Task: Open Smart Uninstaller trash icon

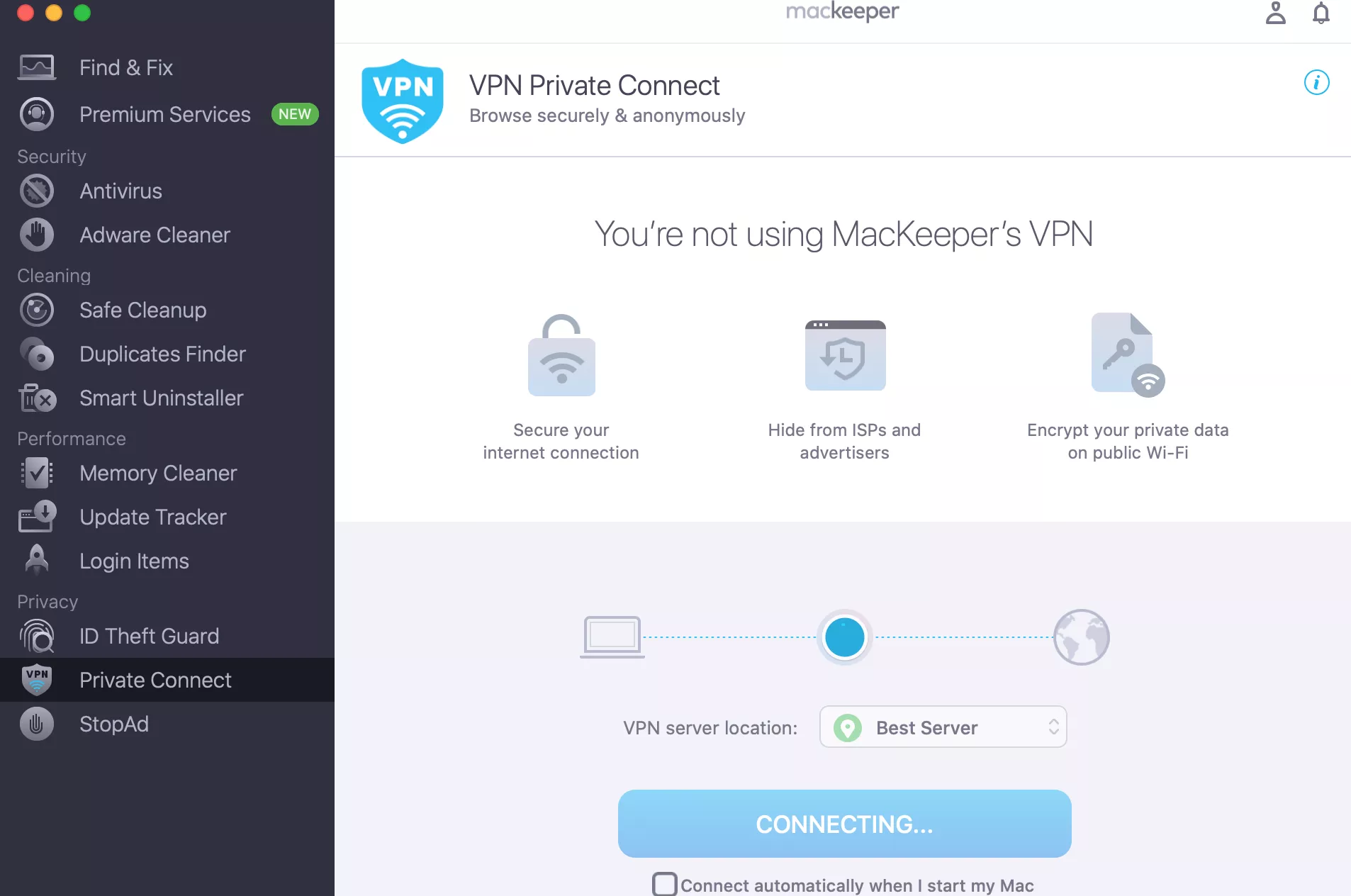Action: pyautogui.click(x=37, y=398)
